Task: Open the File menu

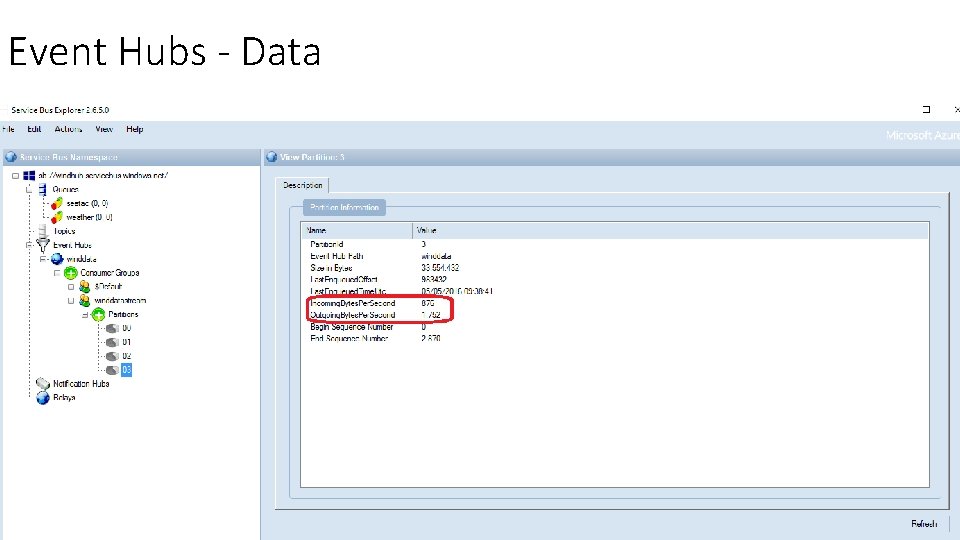Action: point(9,129)
